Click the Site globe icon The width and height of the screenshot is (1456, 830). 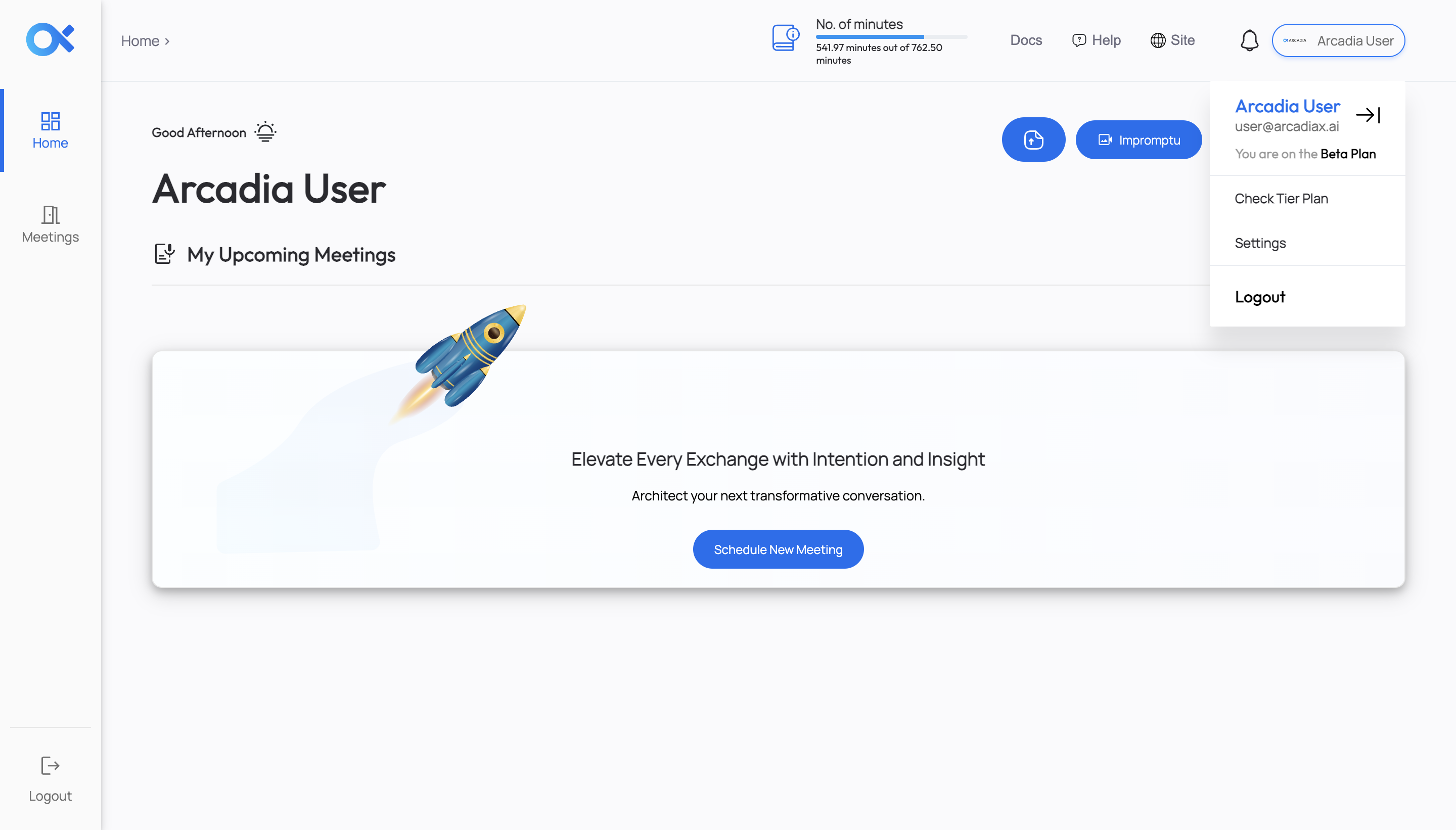pyautogui.click(x=1158, y=40)
